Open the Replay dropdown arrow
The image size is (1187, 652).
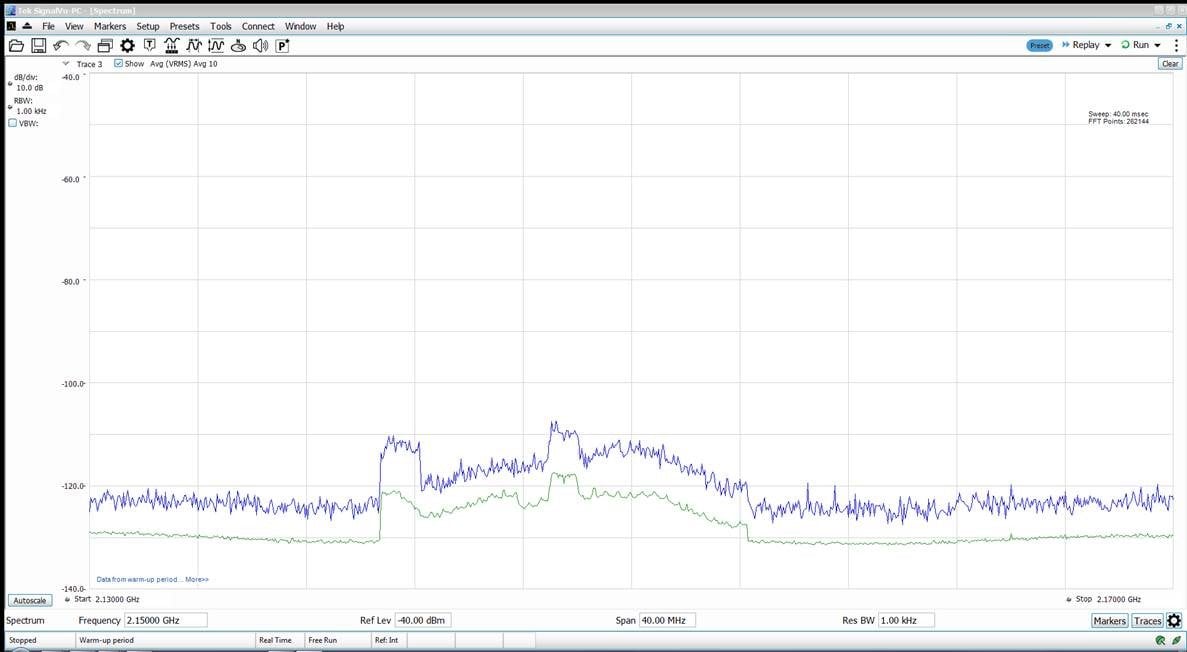[1108, 44]
